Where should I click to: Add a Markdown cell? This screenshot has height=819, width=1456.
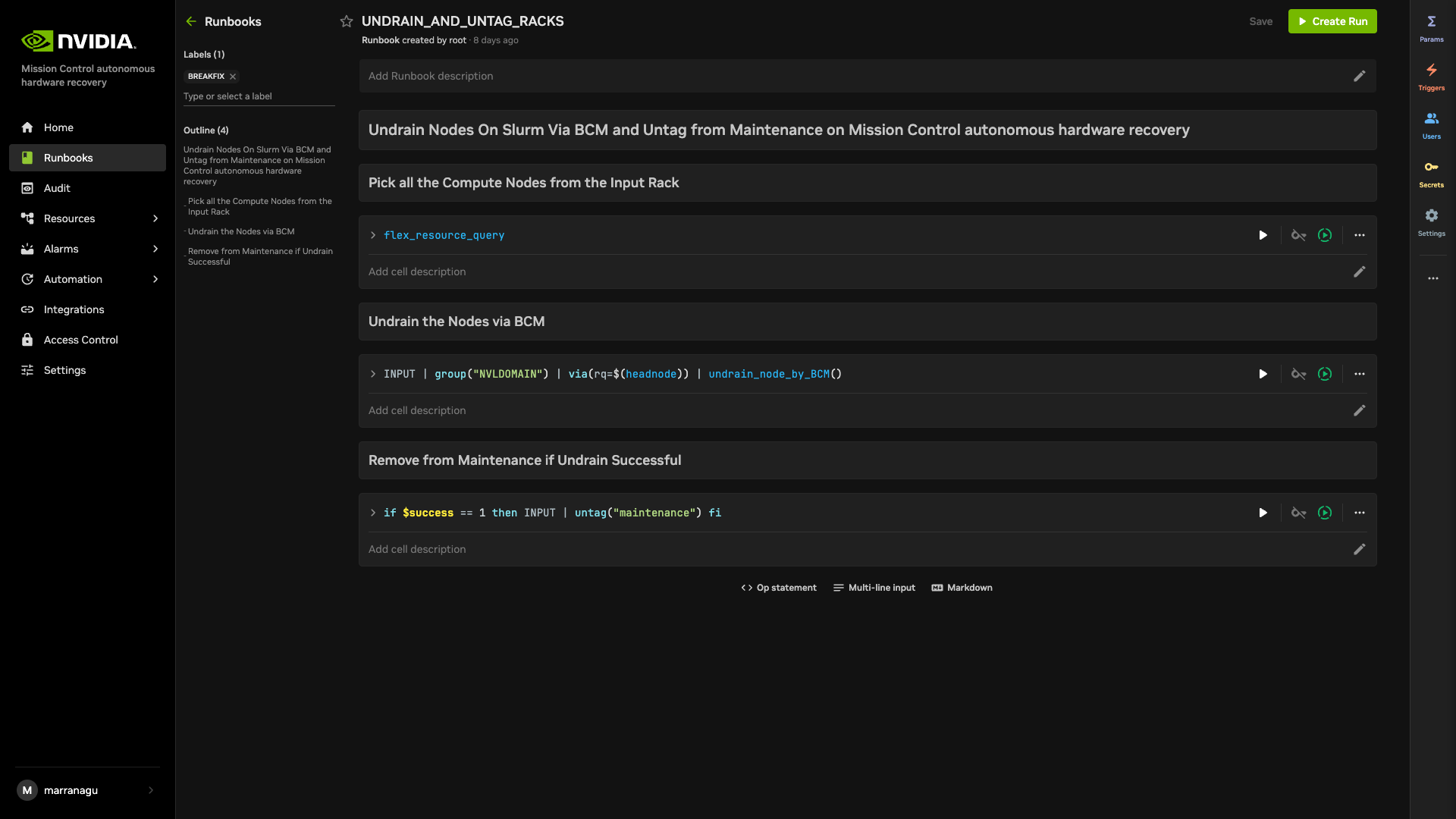(x=962, y=588)
